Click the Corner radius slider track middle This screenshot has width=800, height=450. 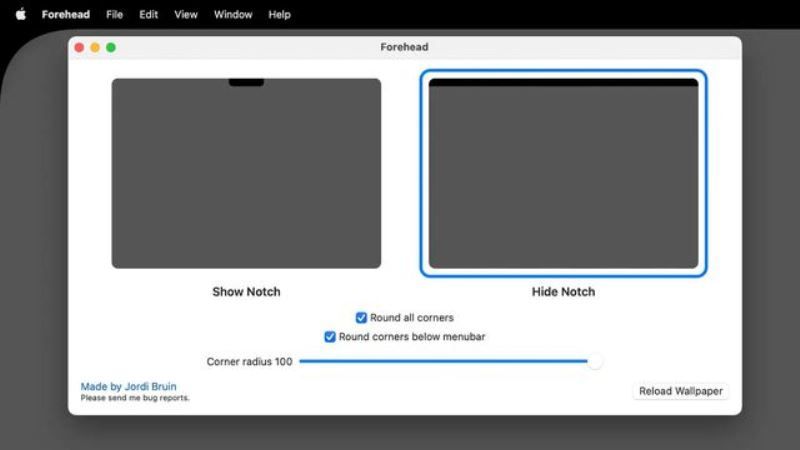pyautogui.click(x=450, y=361)
